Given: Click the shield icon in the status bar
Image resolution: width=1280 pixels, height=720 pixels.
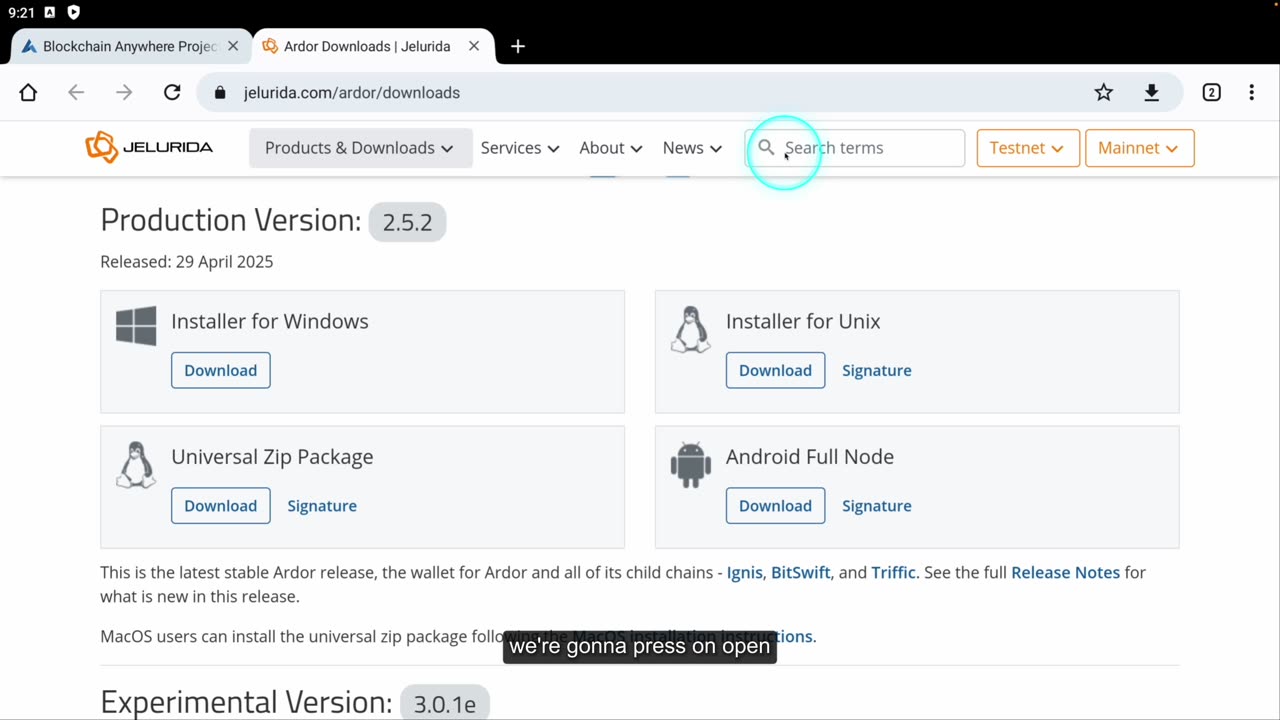Looking at the screenshot, I should 74,13.
